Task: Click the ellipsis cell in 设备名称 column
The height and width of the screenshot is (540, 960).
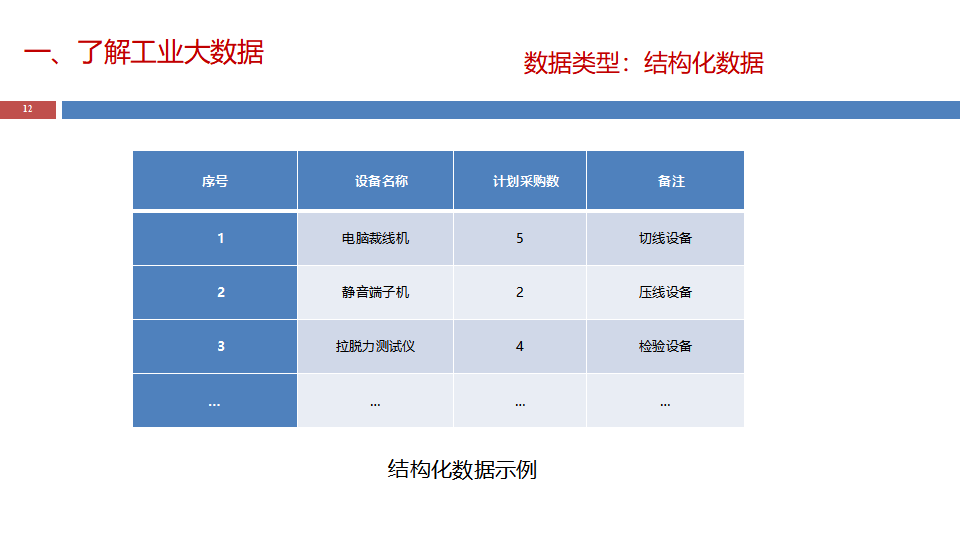Action: 375,400
